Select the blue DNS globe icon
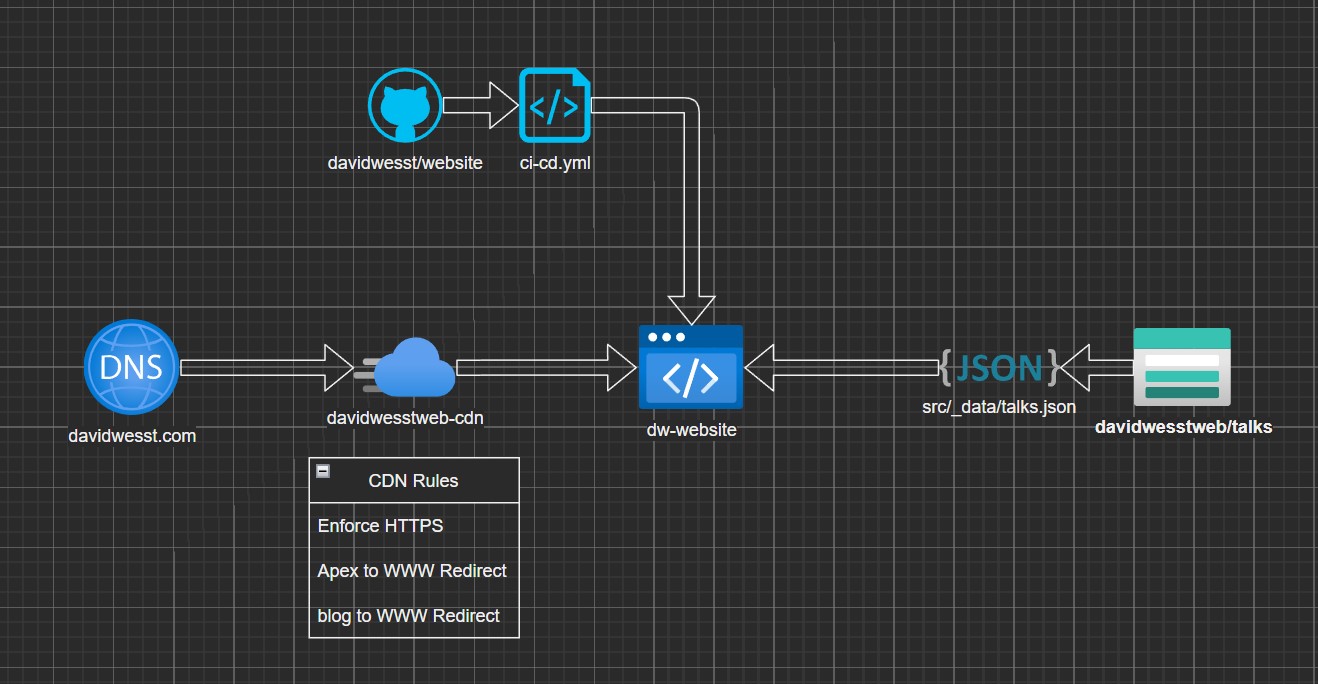Screen dimensions: 1318x684 point(132,367)
